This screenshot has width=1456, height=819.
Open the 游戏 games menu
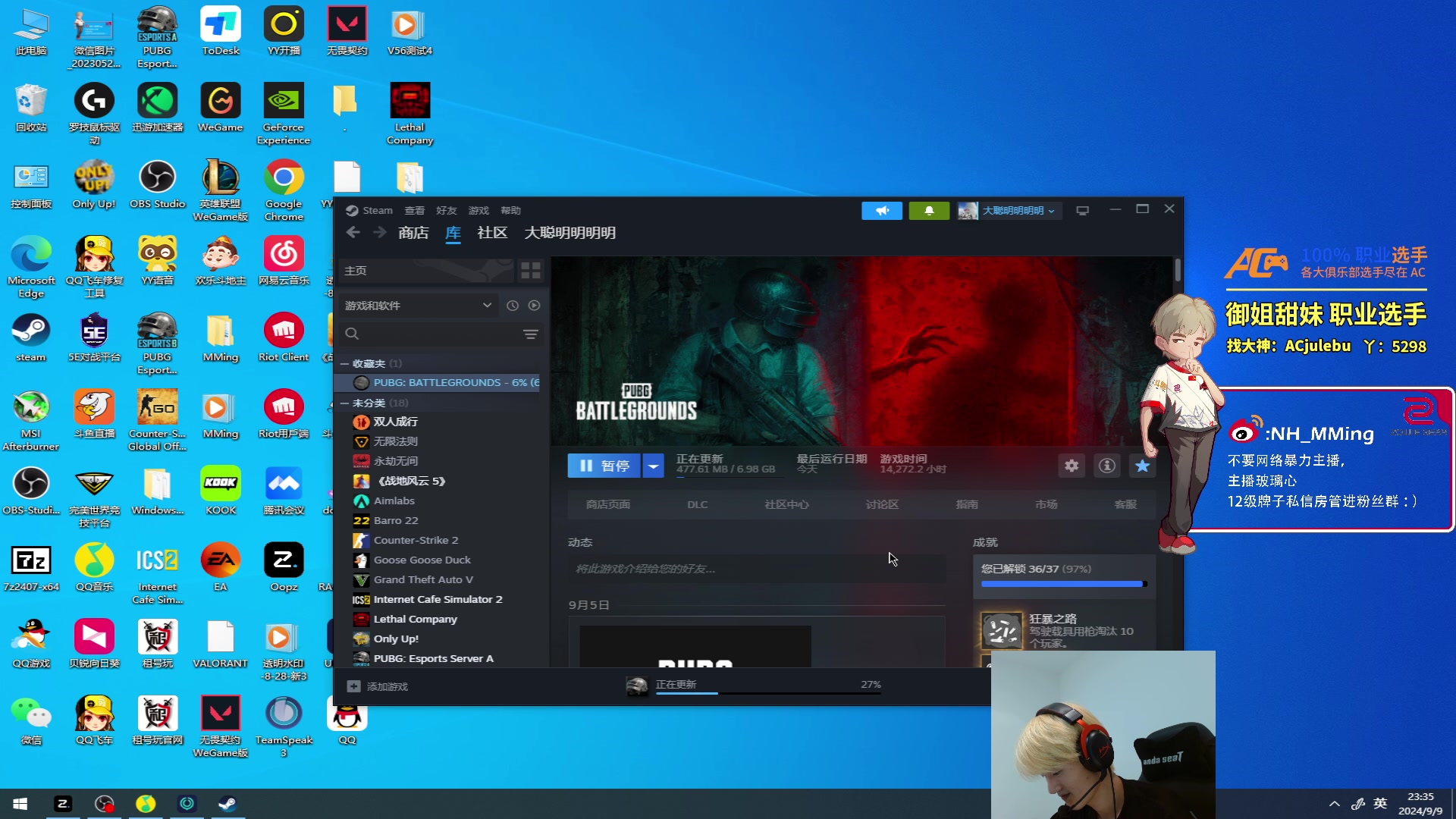coord(479,211)
